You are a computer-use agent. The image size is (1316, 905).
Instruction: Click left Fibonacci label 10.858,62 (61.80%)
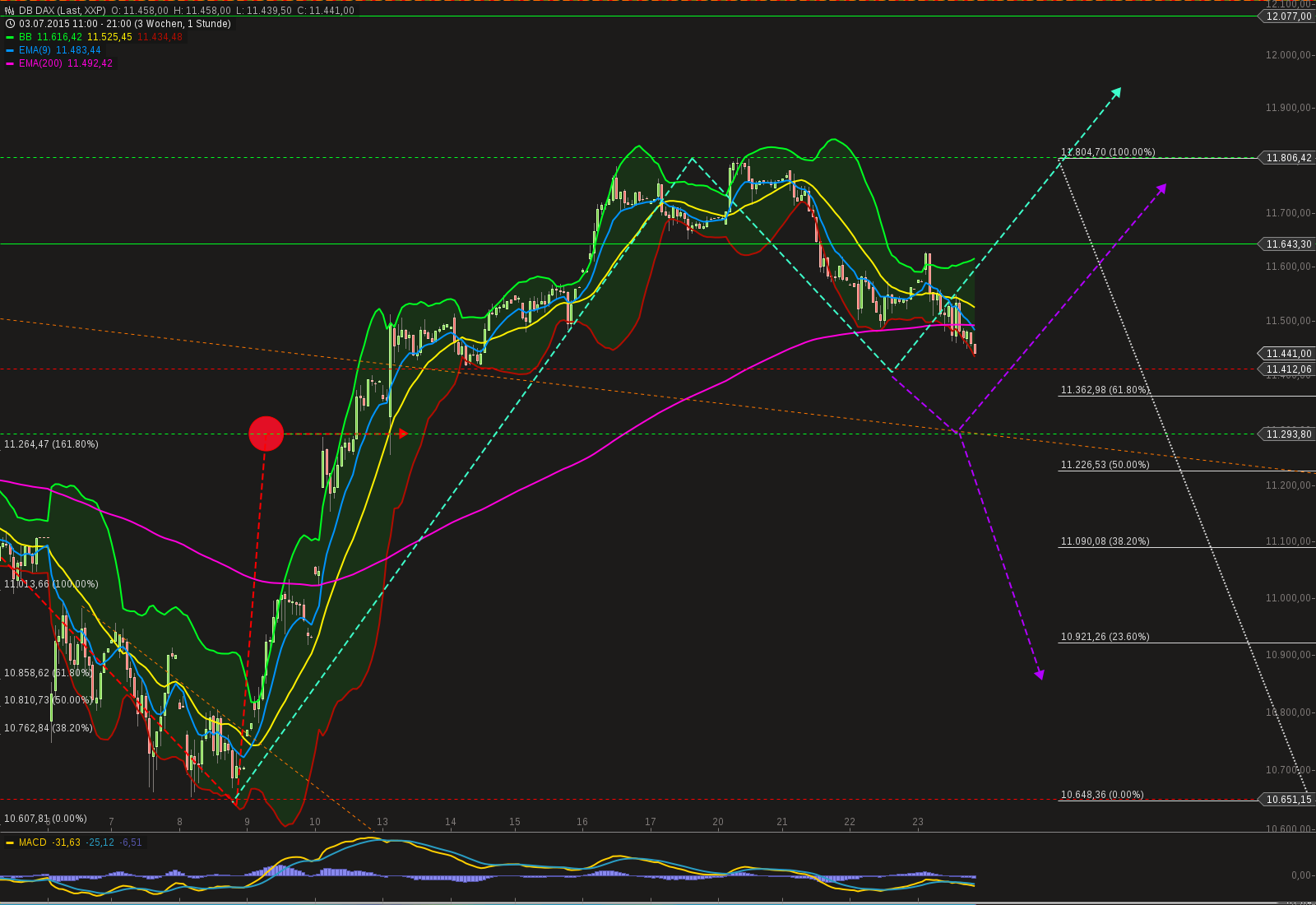pos(48,673)
